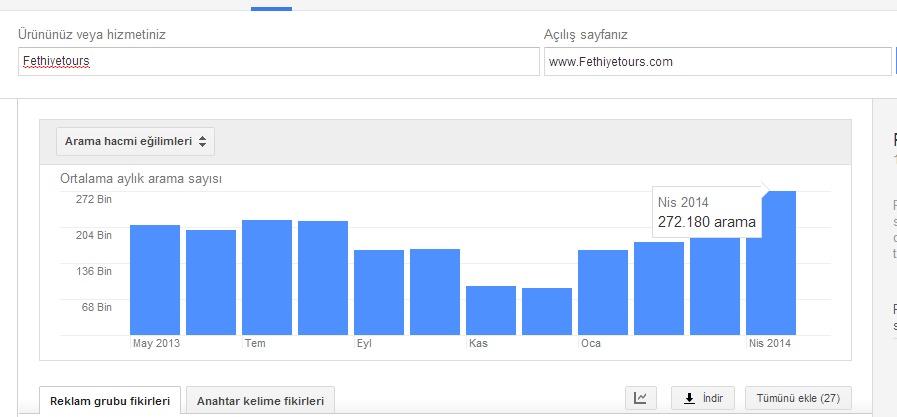Select the Tem bar in the chart

coord(267,277)
